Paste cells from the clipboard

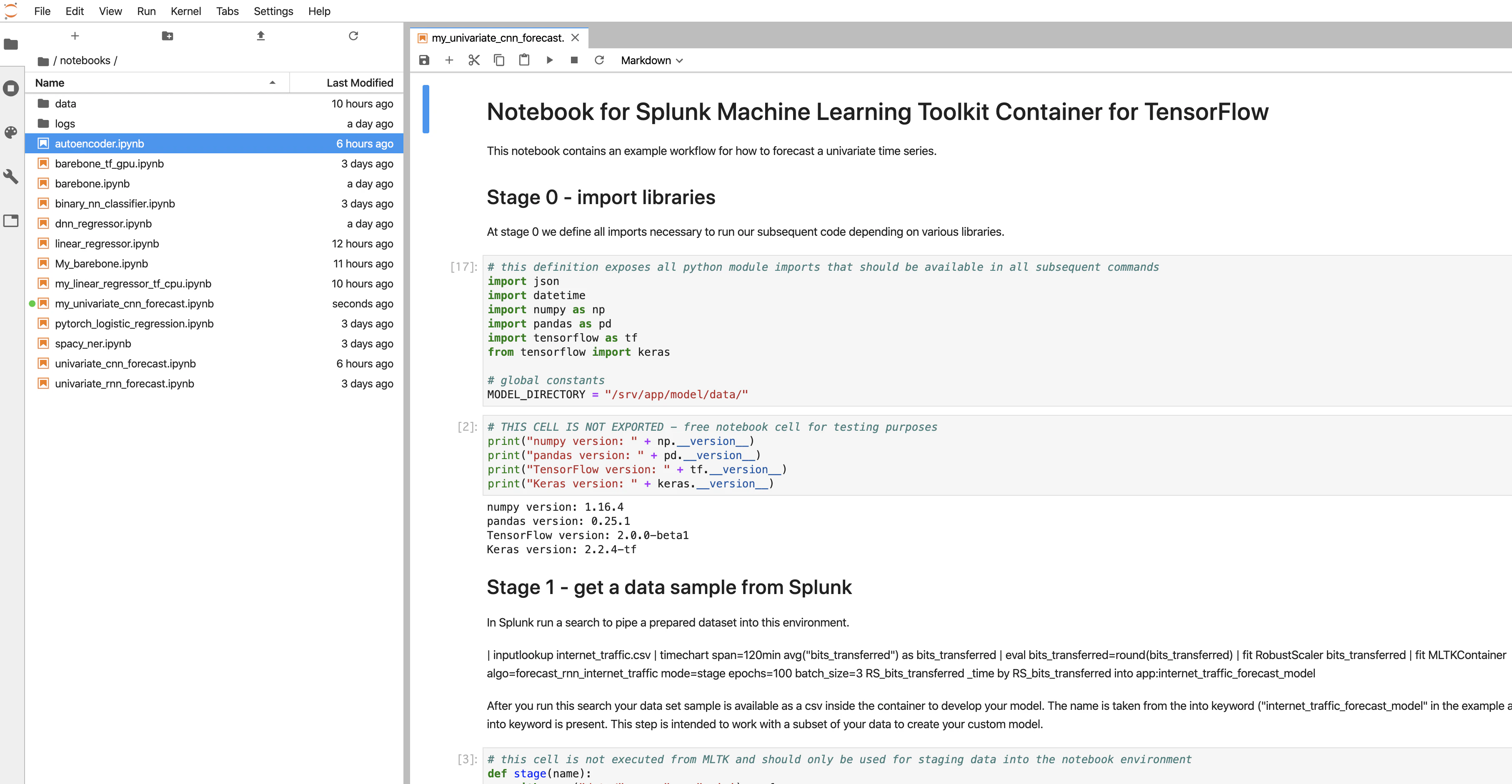tap(524, 60)
